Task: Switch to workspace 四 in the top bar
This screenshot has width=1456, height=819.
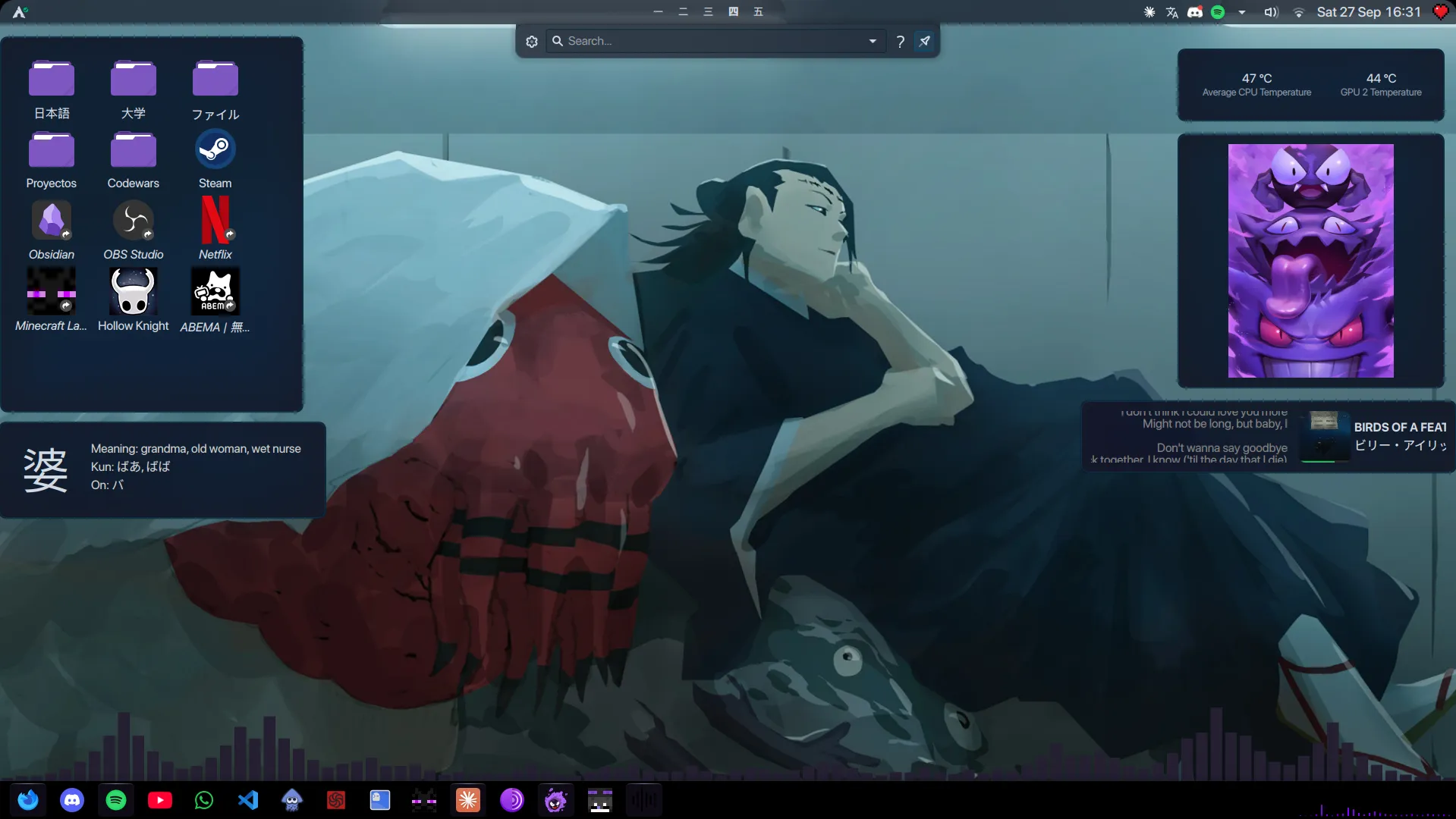Action: (733, 11)
